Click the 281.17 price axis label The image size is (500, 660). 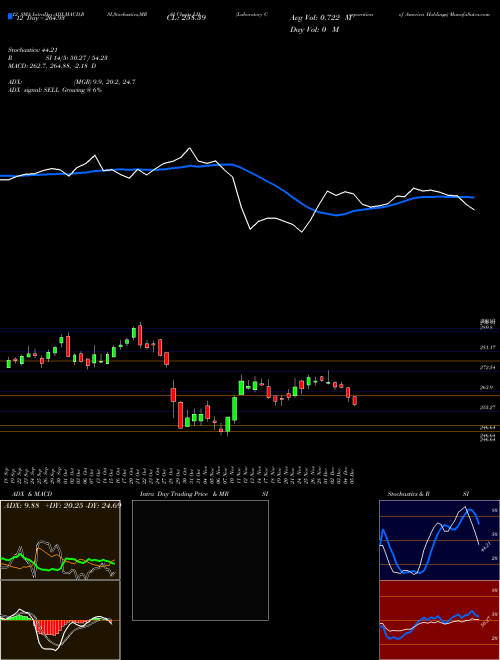(x=488, y=347)
